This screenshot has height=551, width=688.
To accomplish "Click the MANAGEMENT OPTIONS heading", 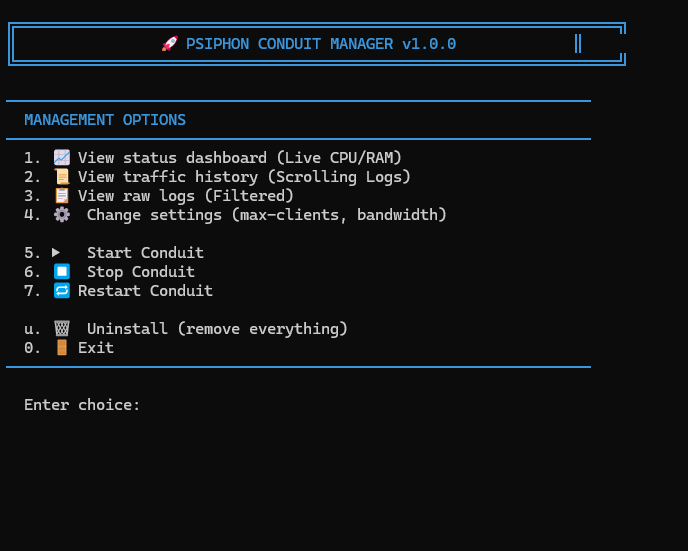I will [x=105, y=120].
